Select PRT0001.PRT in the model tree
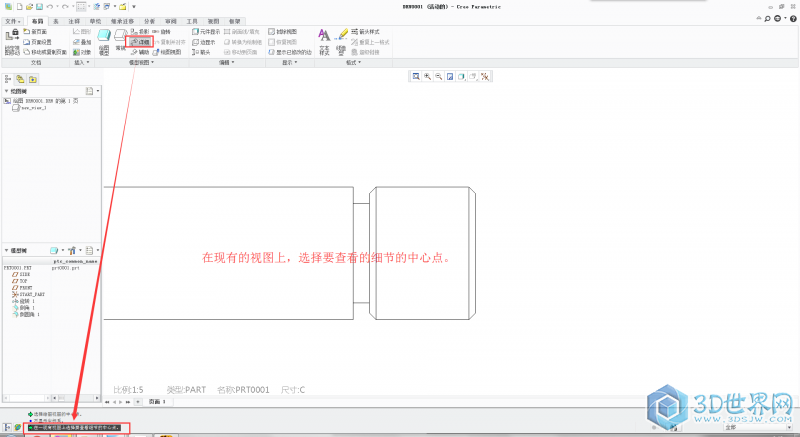The width and height of the screenshot is (800, 437). [17, 268]
